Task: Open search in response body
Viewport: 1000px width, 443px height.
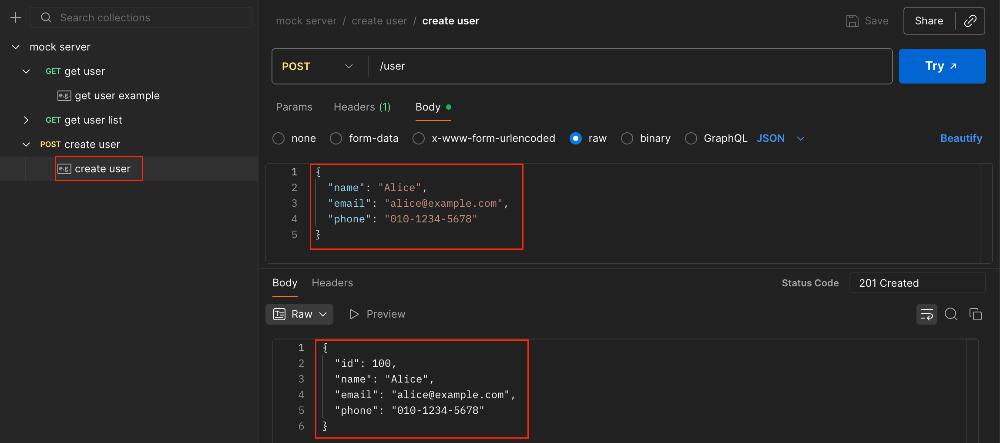Action: pyautogui.click(x=951, y=314)
